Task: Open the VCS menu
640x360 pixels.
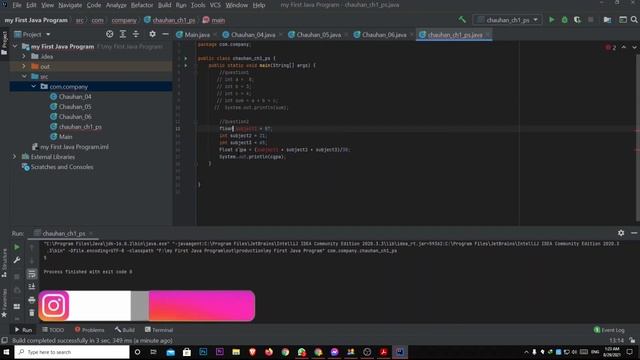Action: click(x=215, y=5)
